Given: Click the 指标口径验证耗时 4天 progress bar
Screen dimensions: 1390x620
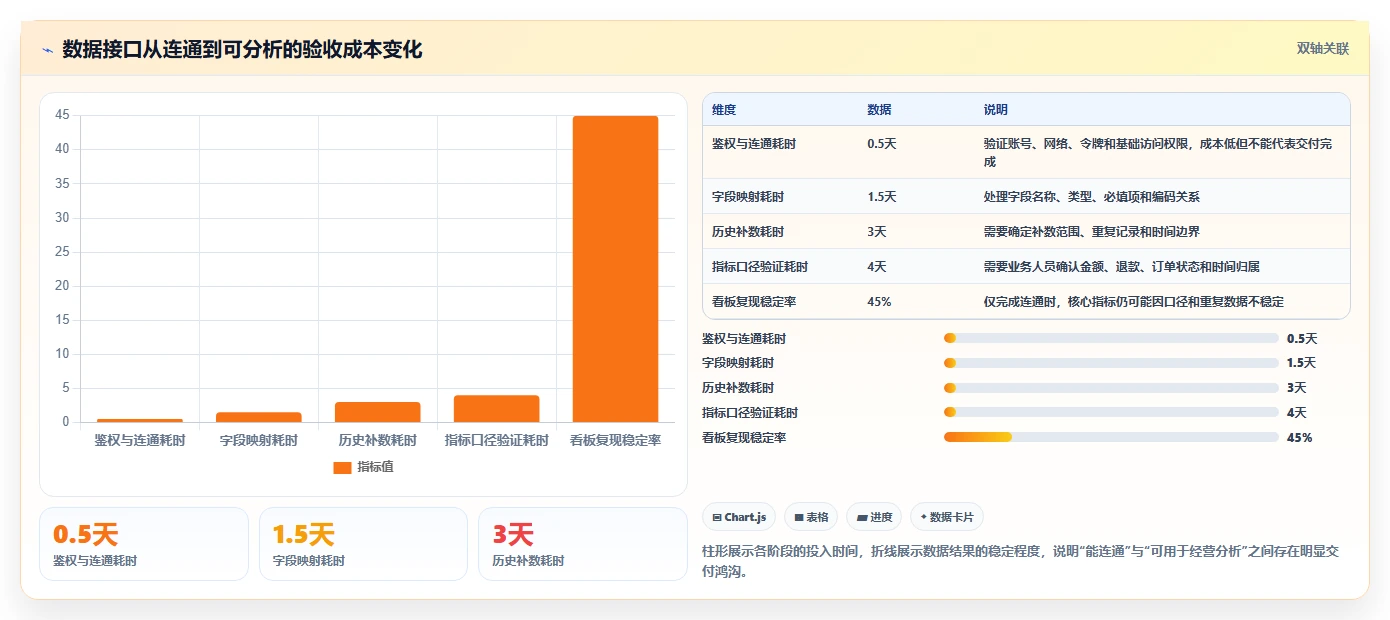Looking at the screenshot, I should [1111, 413].
